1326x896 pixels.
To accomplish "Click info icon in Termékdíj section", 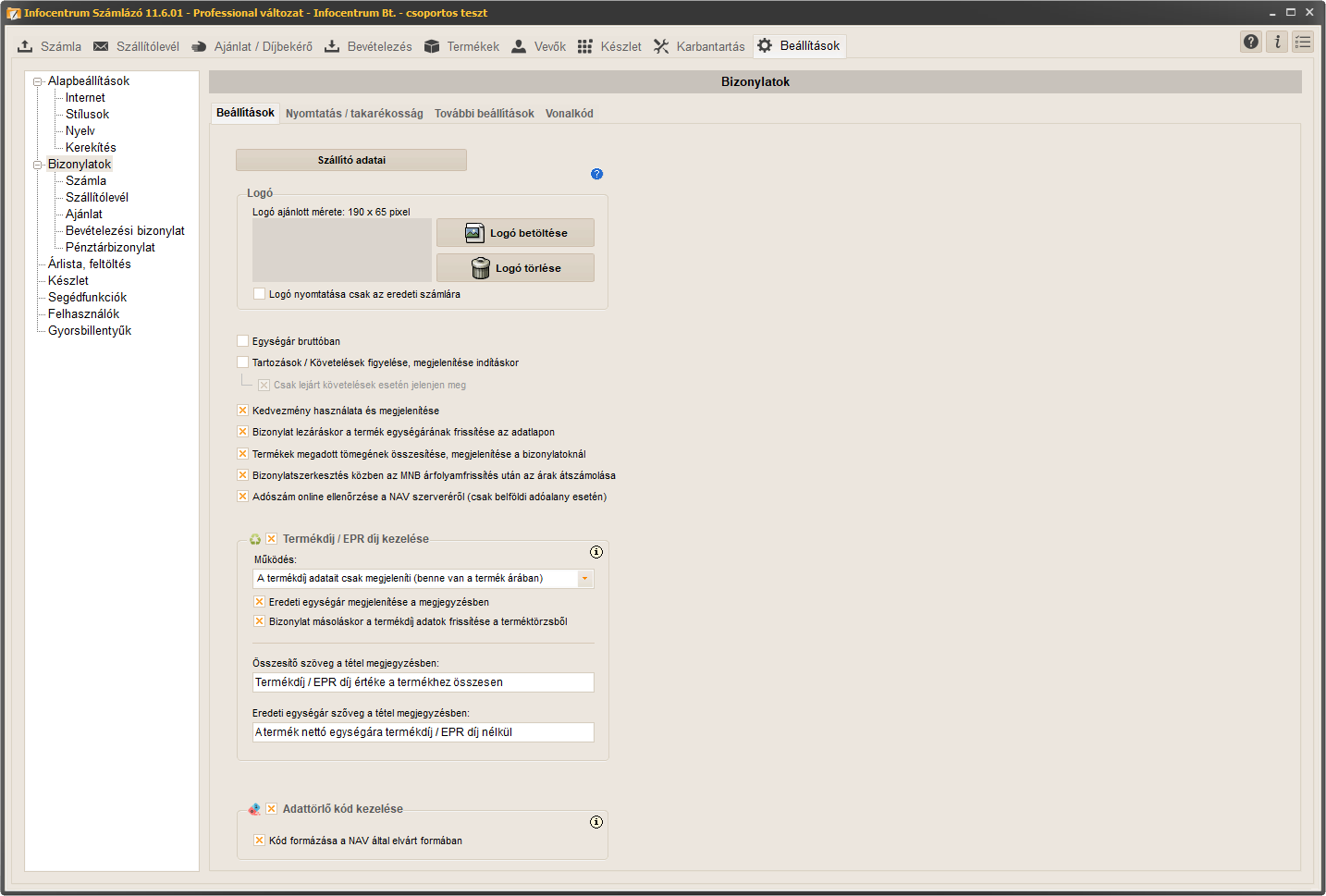I will tap(596, 552).
